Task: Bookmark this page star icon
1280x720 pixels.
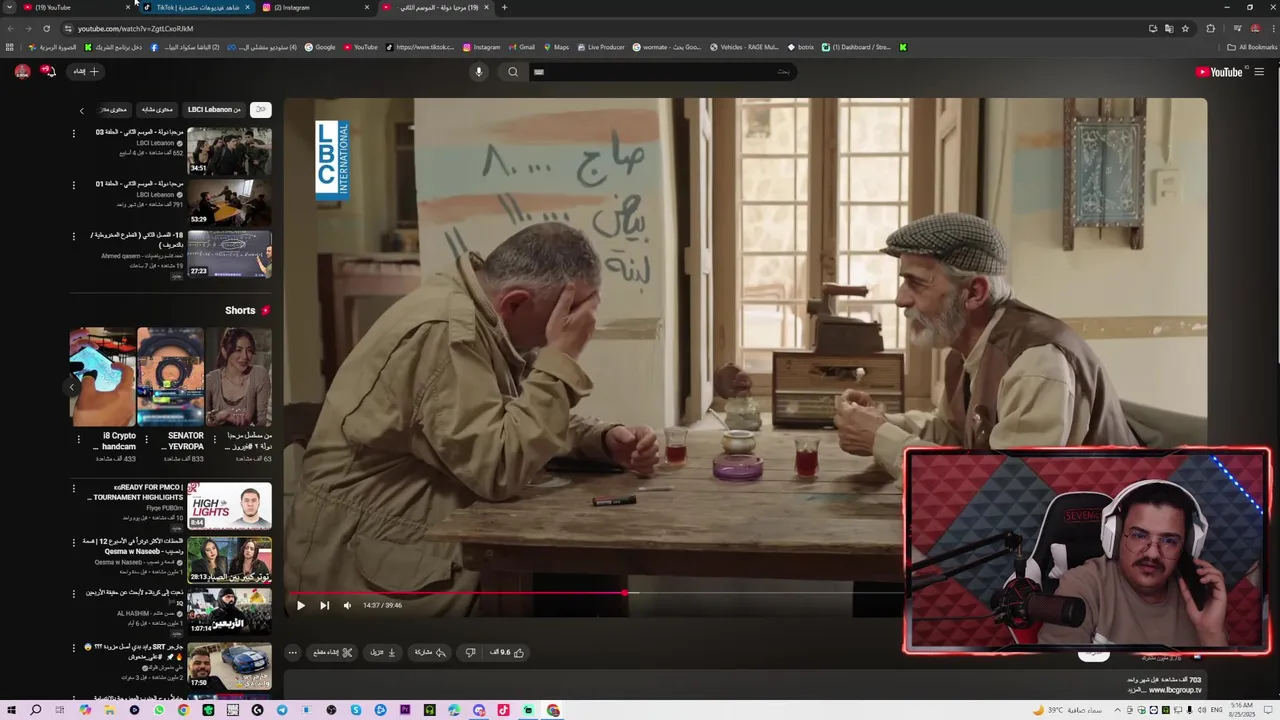Action: coord(1185,28)
